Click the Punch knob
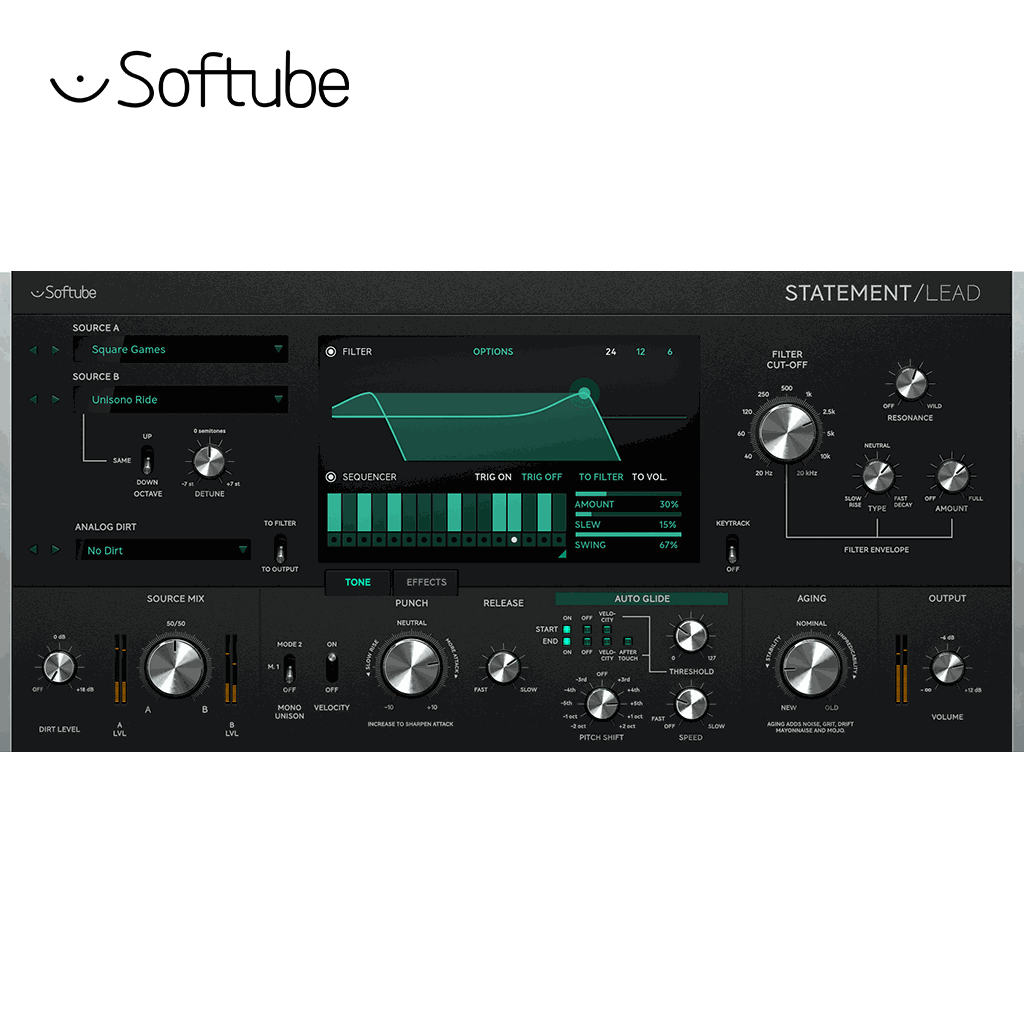 pos(411,667)
